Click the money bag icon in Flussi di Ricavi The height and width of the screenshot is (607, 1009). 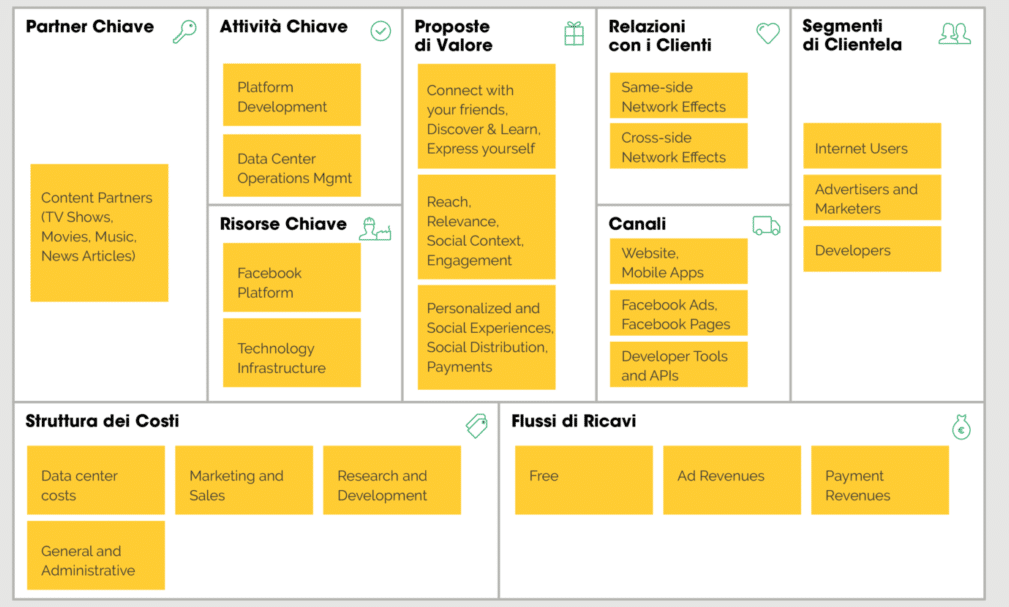coord(961,427)
